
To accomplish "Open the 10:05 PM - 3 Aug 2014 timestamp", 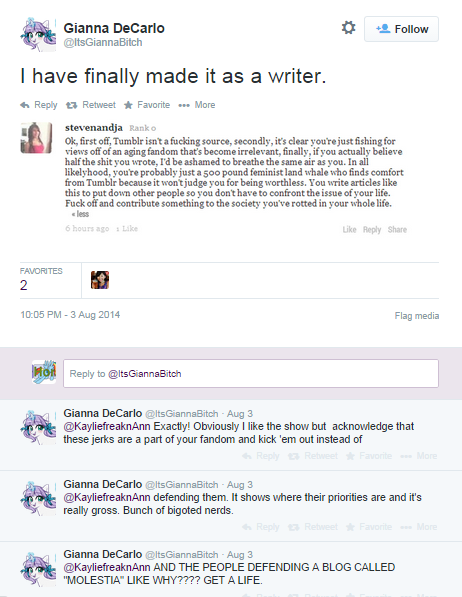I will click(70, 315).
